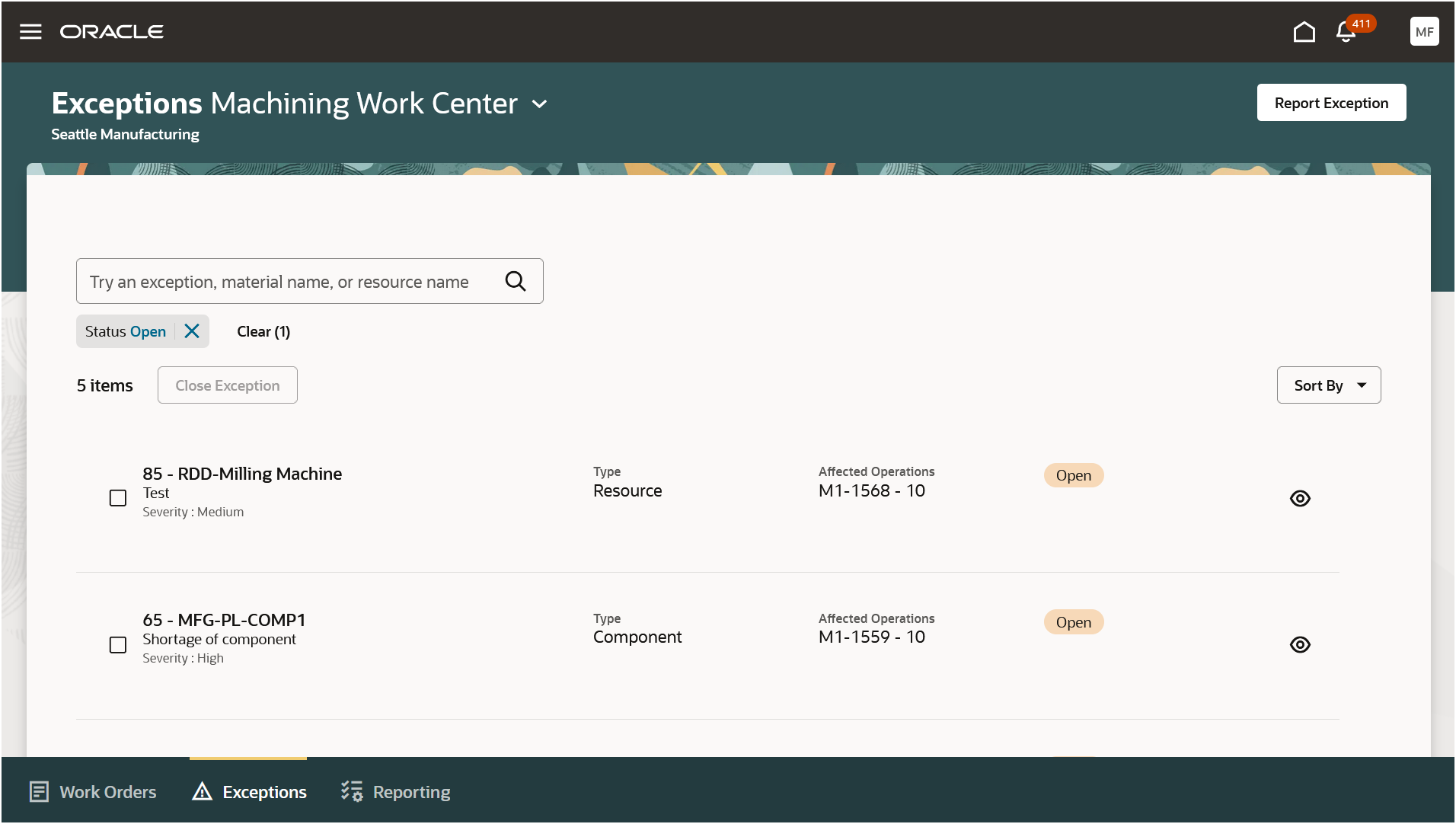The image size is (1456, 824).
Task: Switch to the Reporting tab
Action: (x=395, y=792)
